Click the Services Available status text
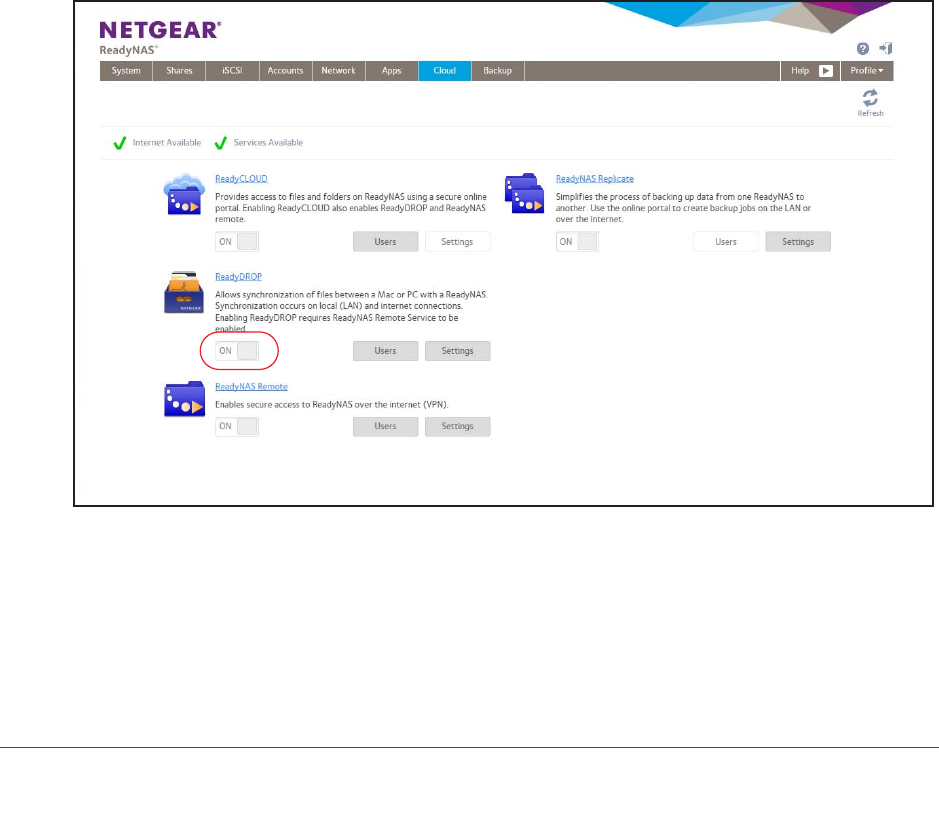Image resolution: width=939 pixels, height=817 pixels. click(268, 143)
